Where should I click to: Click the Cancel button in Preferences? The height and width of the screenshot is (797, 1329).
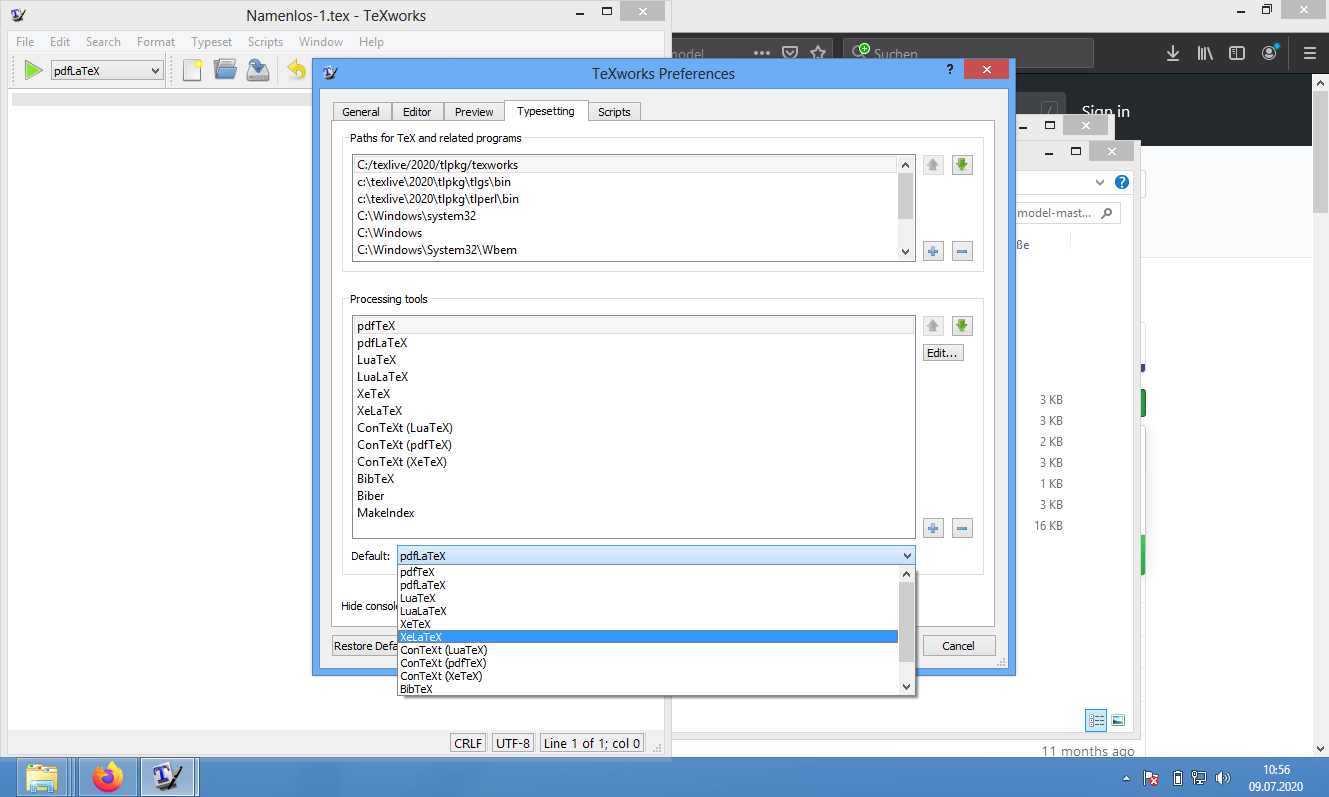[x=958, y=646]
